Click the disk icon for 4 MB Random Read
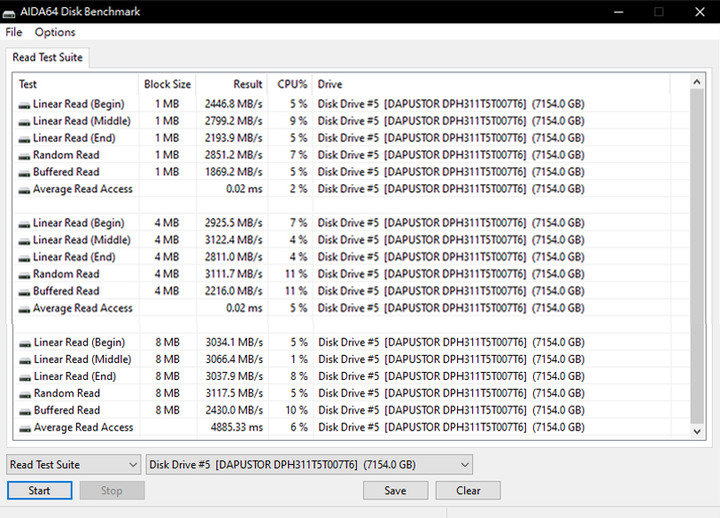720x518 pixels. coord(24,276)
